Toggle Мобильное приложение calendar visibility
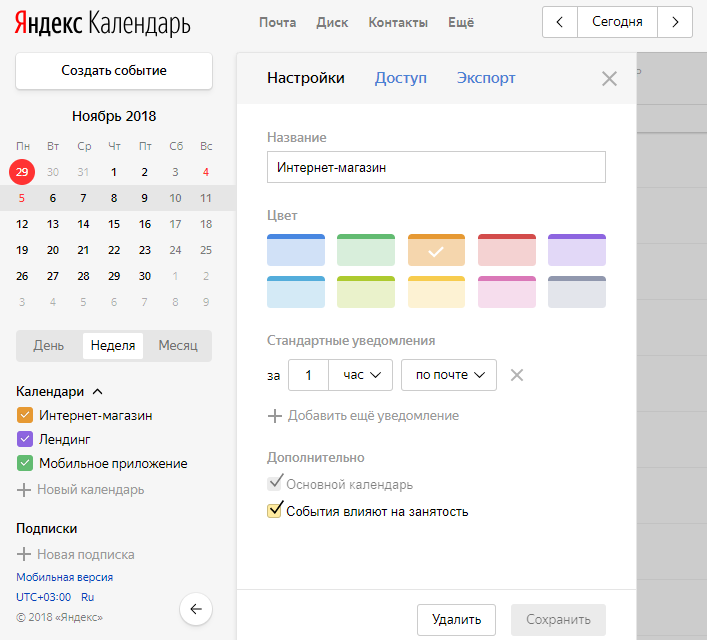 click(x=25, y=464)
